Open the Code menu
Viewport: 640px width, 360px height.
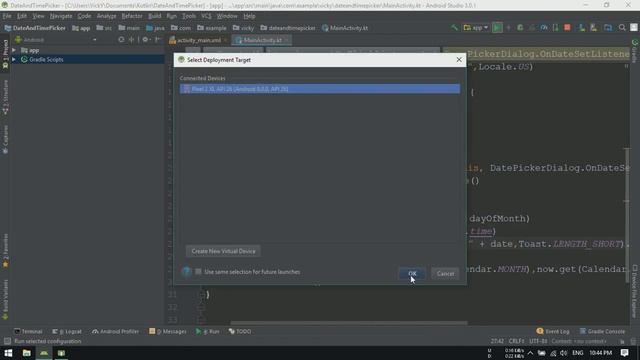pyautogui.click(x=84, y=16)
